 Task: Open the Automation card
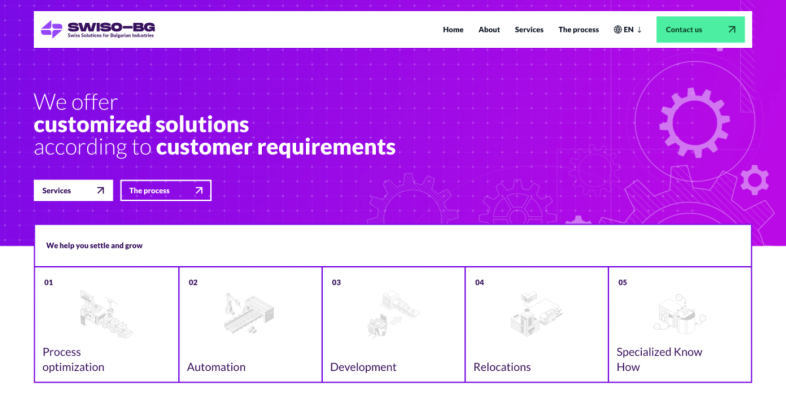[x=250, y=325]
